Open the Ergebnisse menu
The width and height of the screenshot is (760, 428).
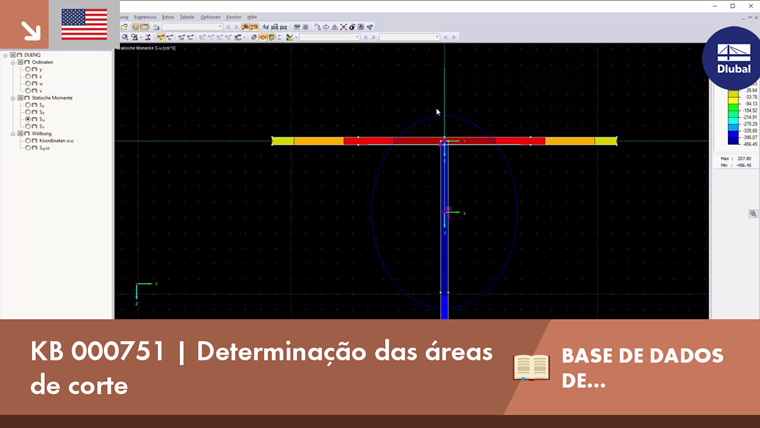coord(145,17)
